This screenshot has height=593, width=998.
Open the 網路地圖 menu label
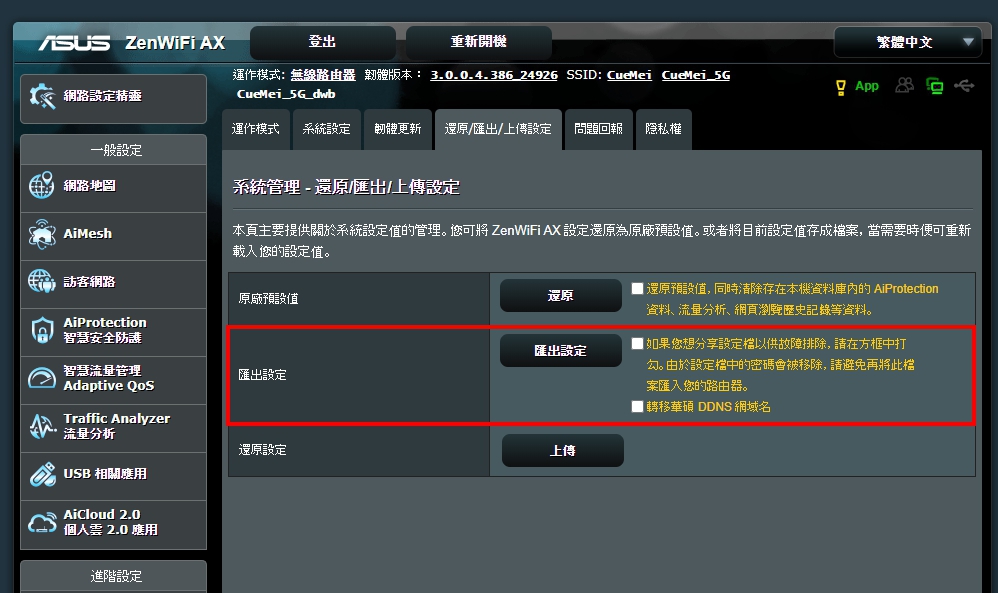(89, 186)
